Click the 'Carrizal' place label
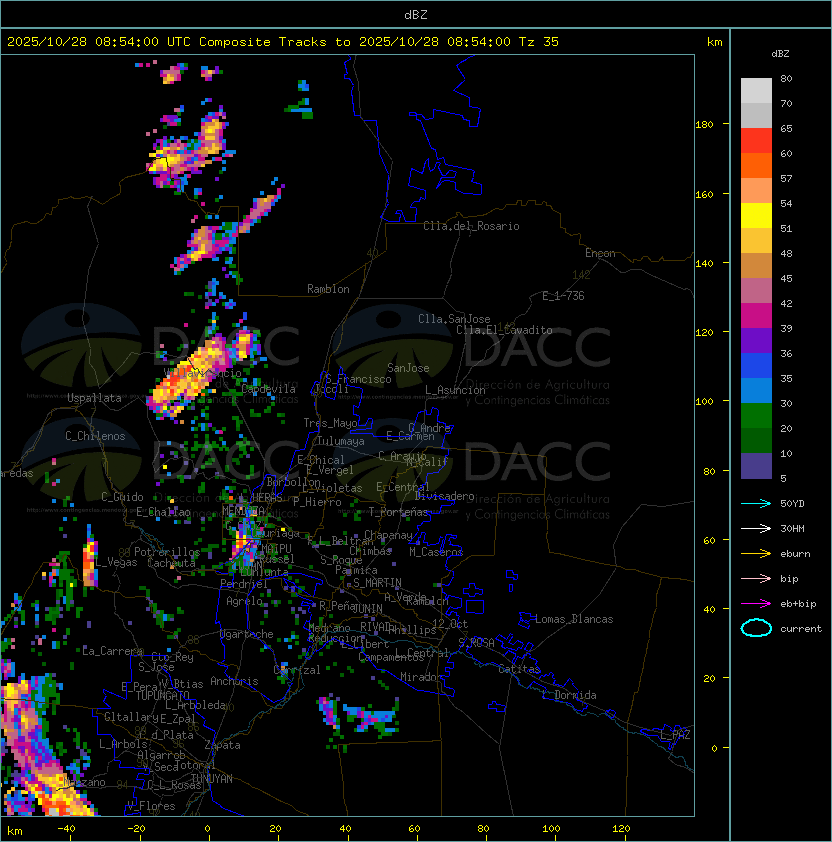 click(297, 670)
